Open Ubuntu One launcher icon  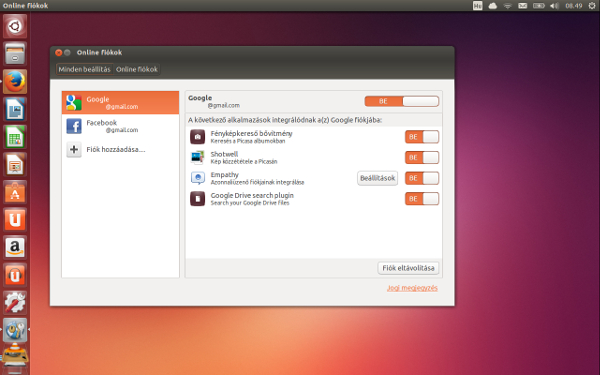point(15,220)
